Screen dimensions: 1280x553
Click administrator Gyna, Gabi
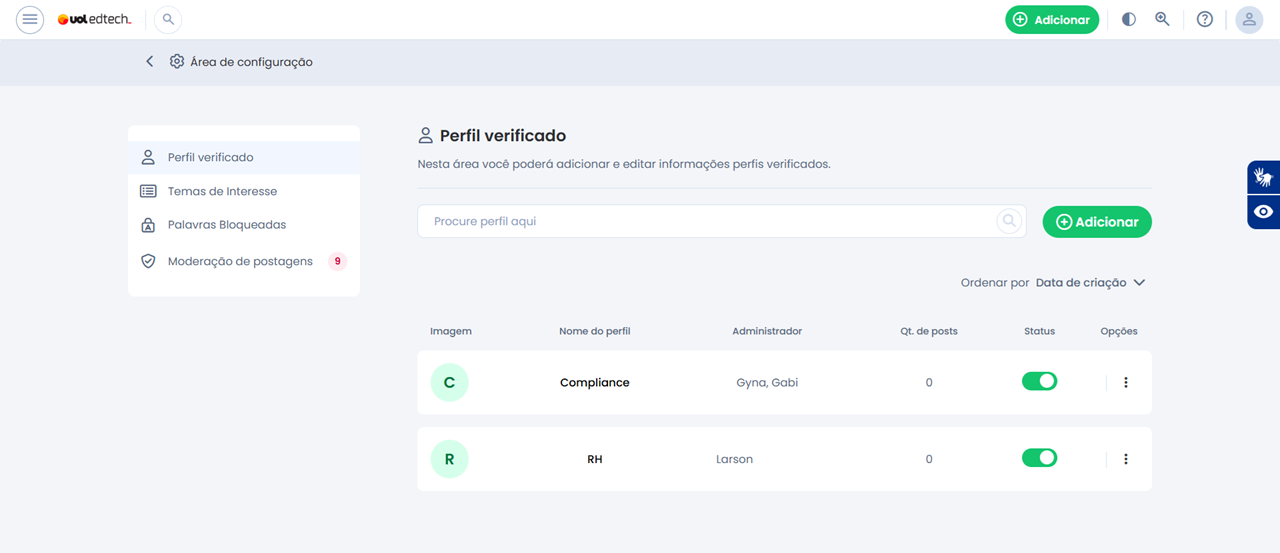767,382
